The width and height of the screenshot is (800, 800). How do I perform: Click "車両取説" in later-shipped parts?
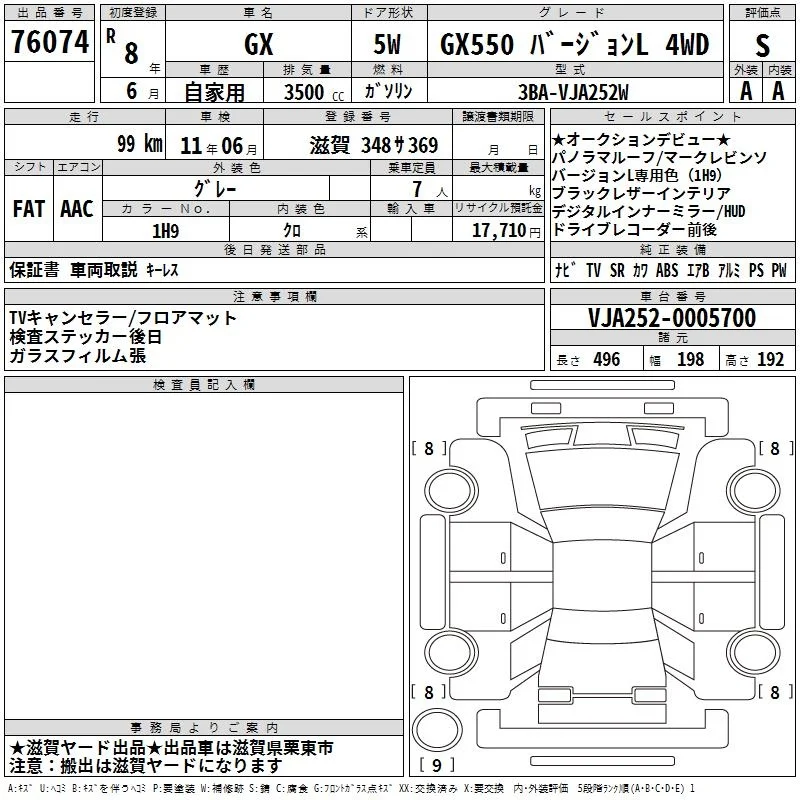pos(104,269)
